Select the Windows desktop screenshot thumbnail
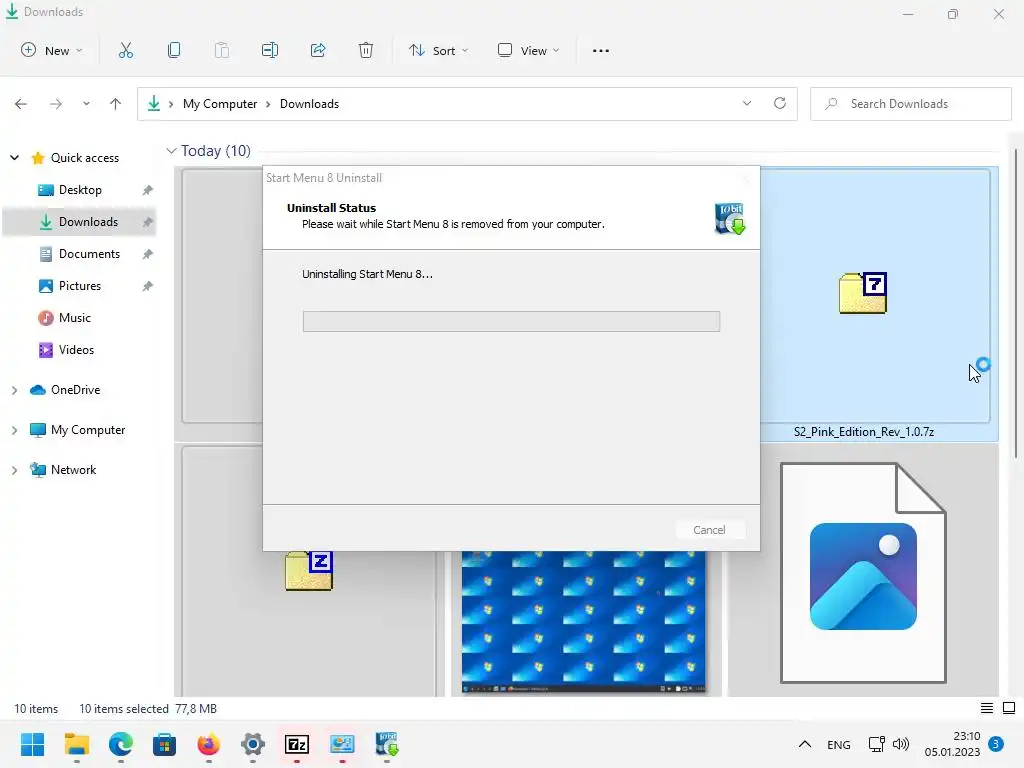1024x768 pixels. [583, 621]
